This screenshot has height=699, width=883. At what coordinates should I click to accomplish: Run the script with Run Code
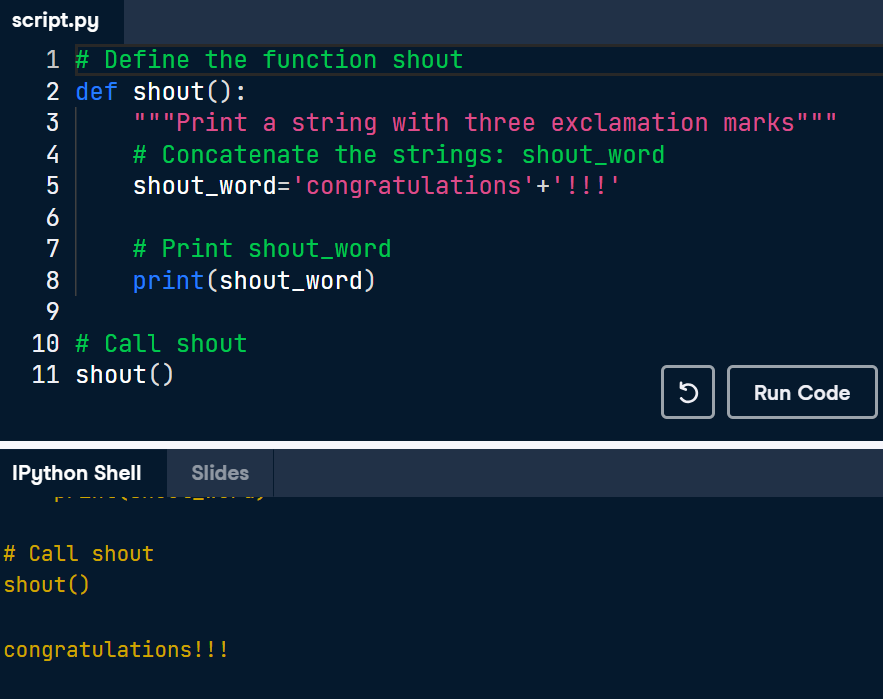(802, 392)
